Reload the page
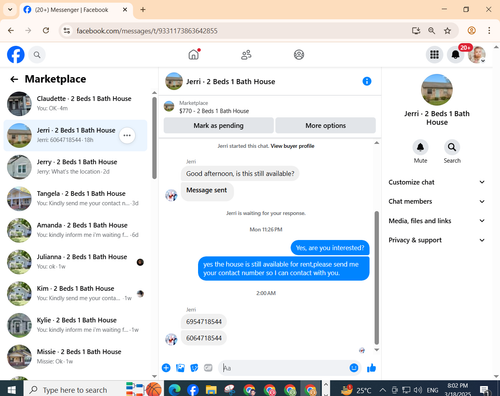This screenshot has width=500, height=396. coord(46,31)
